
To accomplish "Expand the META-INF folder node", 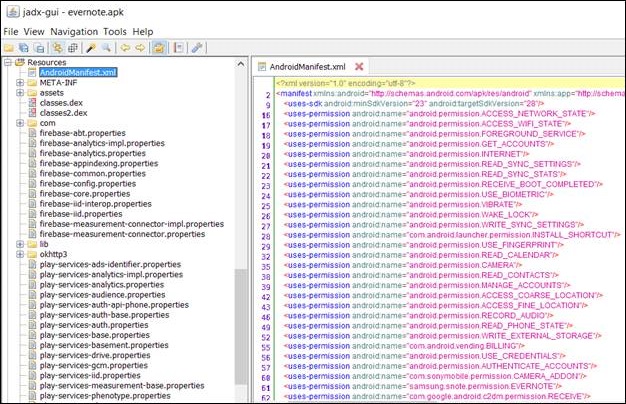I will [20, 83].
